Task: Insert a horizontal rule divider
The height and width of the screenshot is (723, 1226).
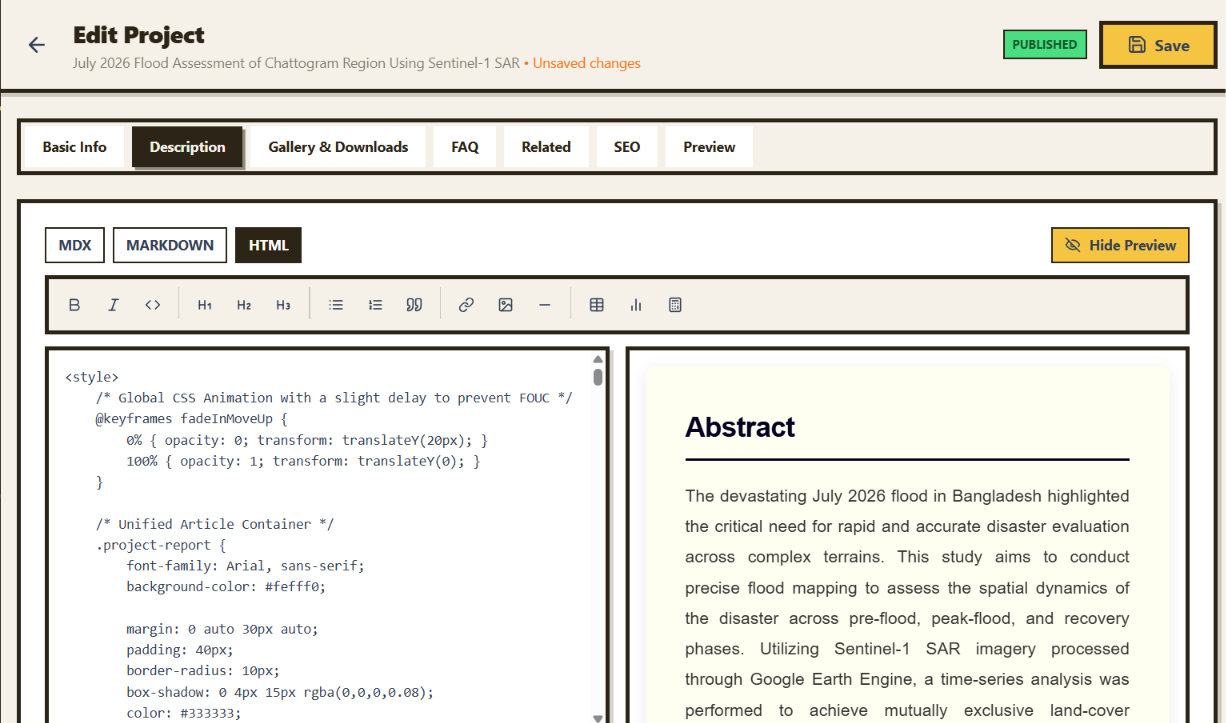Action: tap(544, 305)
